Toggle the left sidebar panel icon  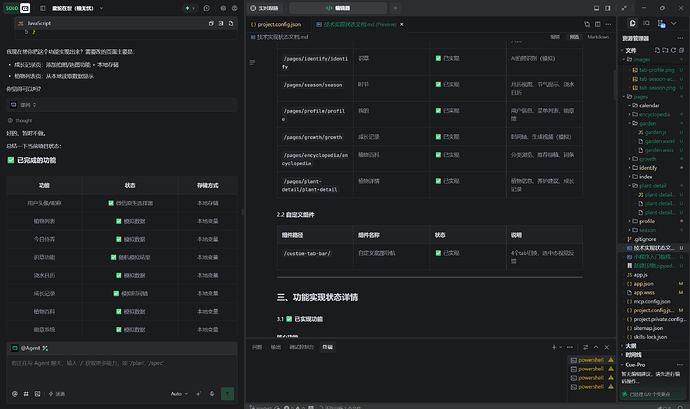43,8
